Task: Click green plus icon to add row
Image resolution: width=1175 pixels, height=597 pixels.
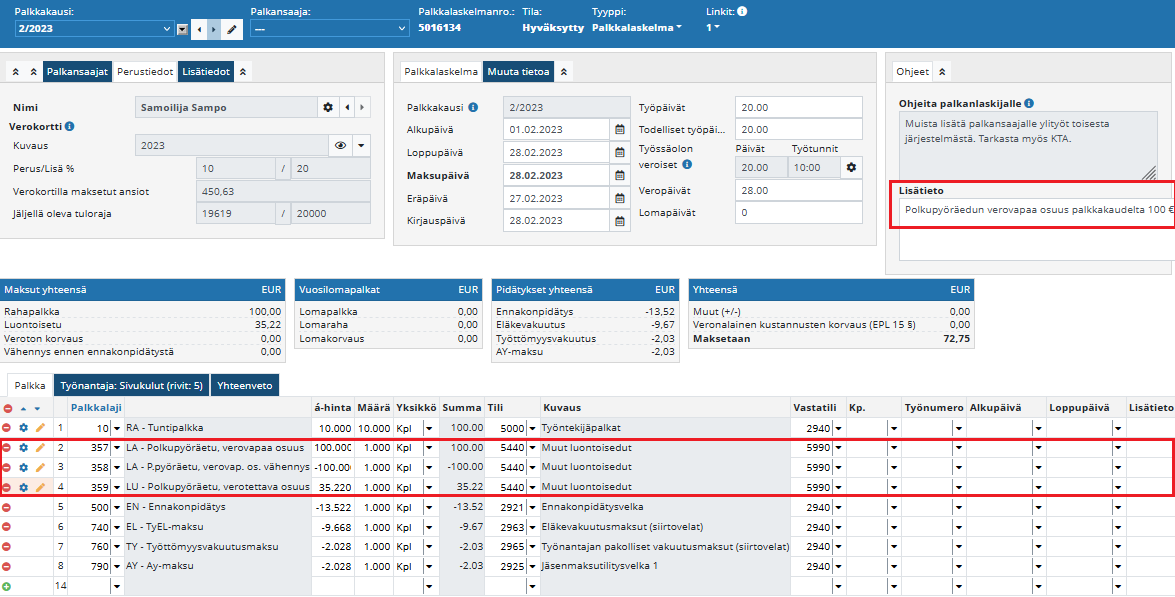Action: pos(7,585)
